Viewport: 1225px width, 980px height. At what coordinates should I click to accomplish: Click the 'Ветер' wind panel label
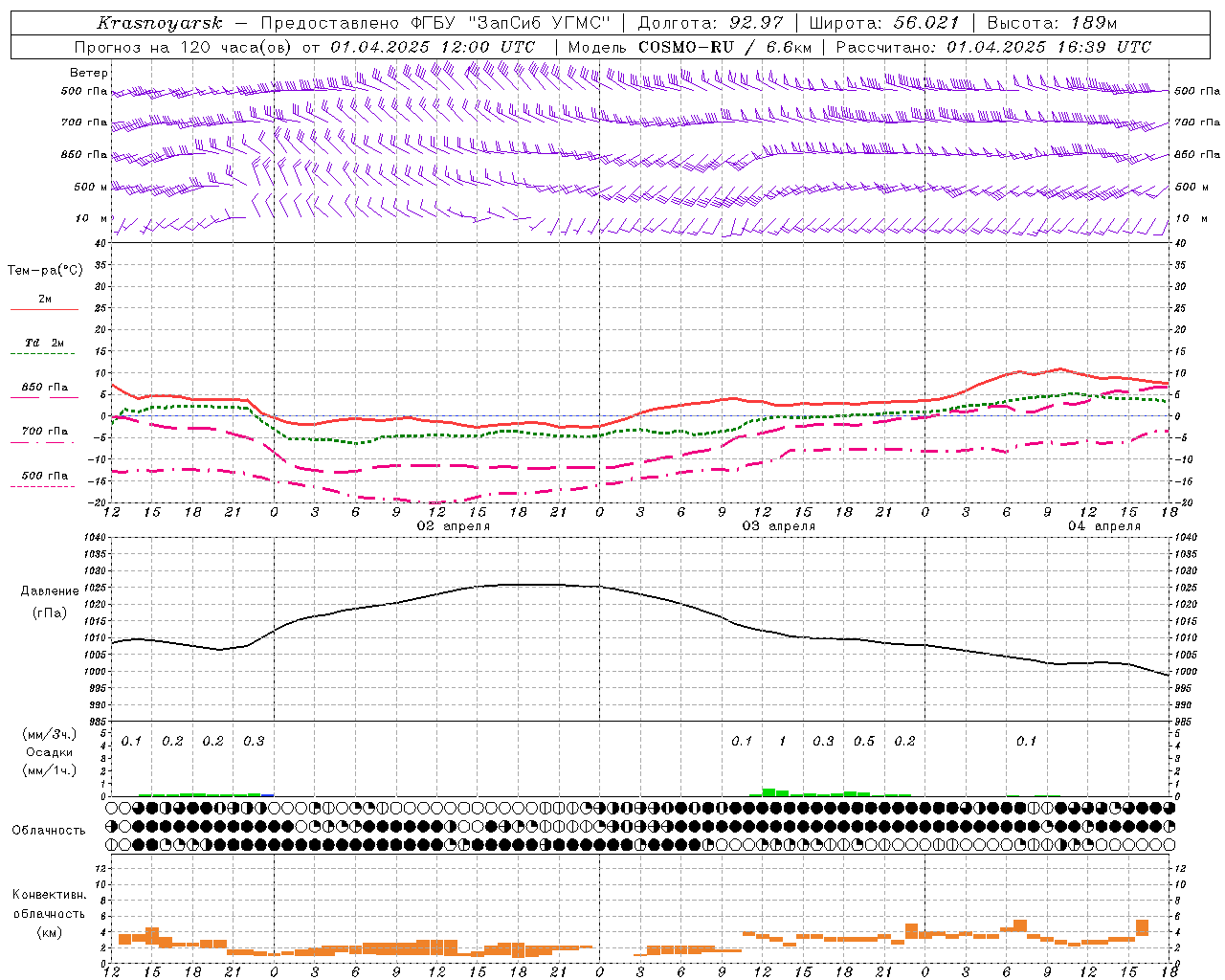click(89, 73)
